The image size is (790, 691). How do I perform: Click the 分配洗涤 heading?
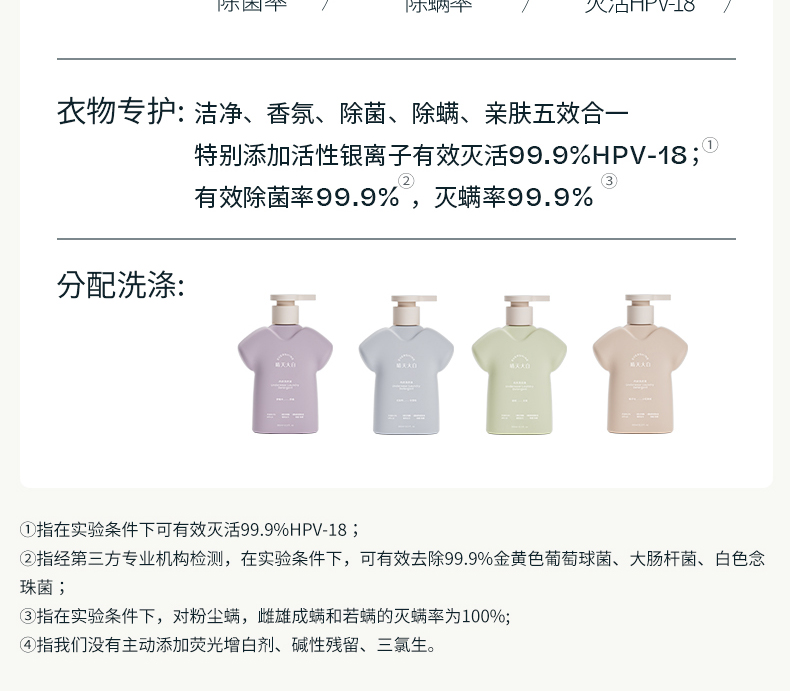click(x=120, y=285)
